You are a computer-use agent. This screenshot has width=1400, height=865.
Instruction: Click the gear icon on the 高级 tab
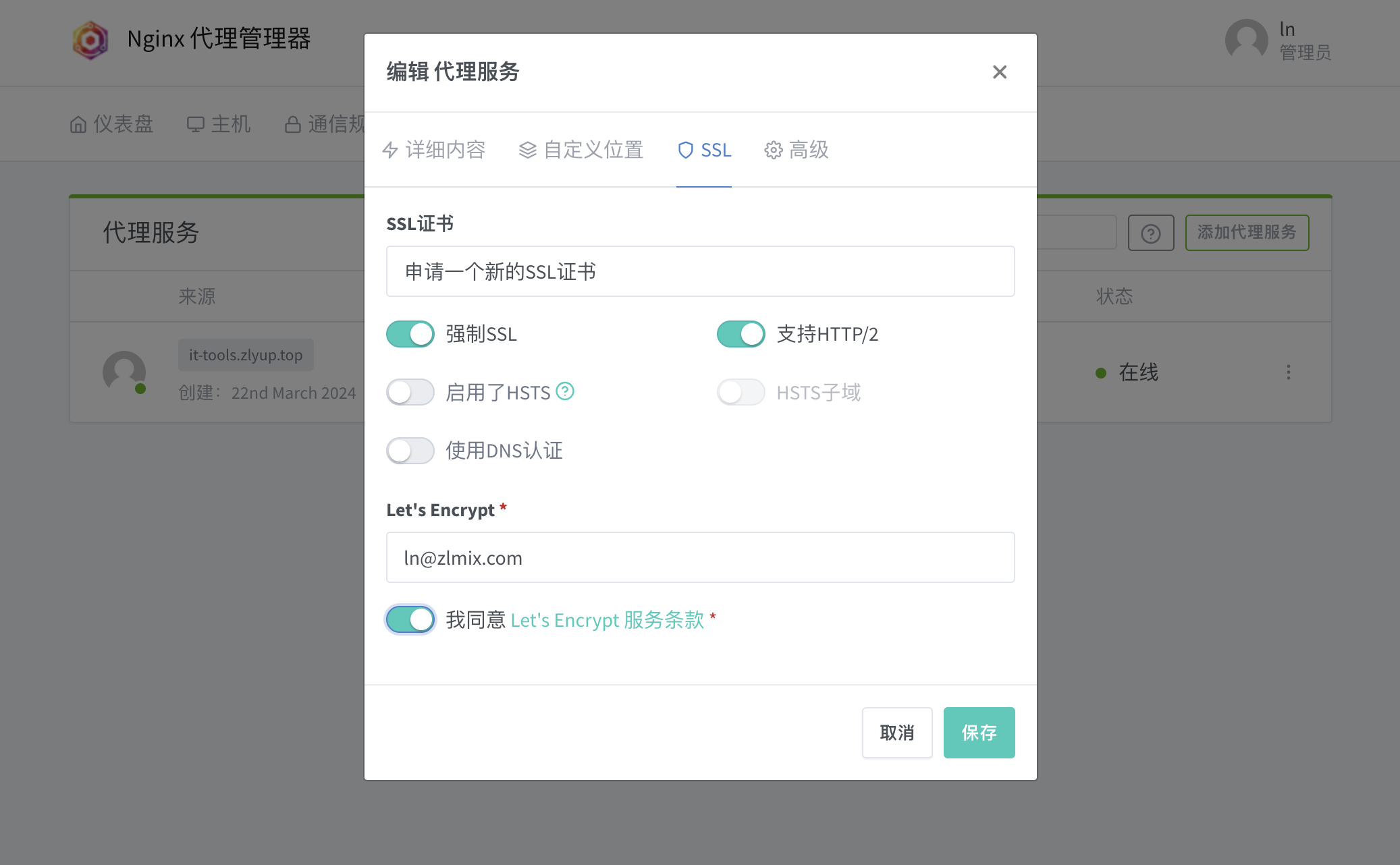(x=774, y=150)
